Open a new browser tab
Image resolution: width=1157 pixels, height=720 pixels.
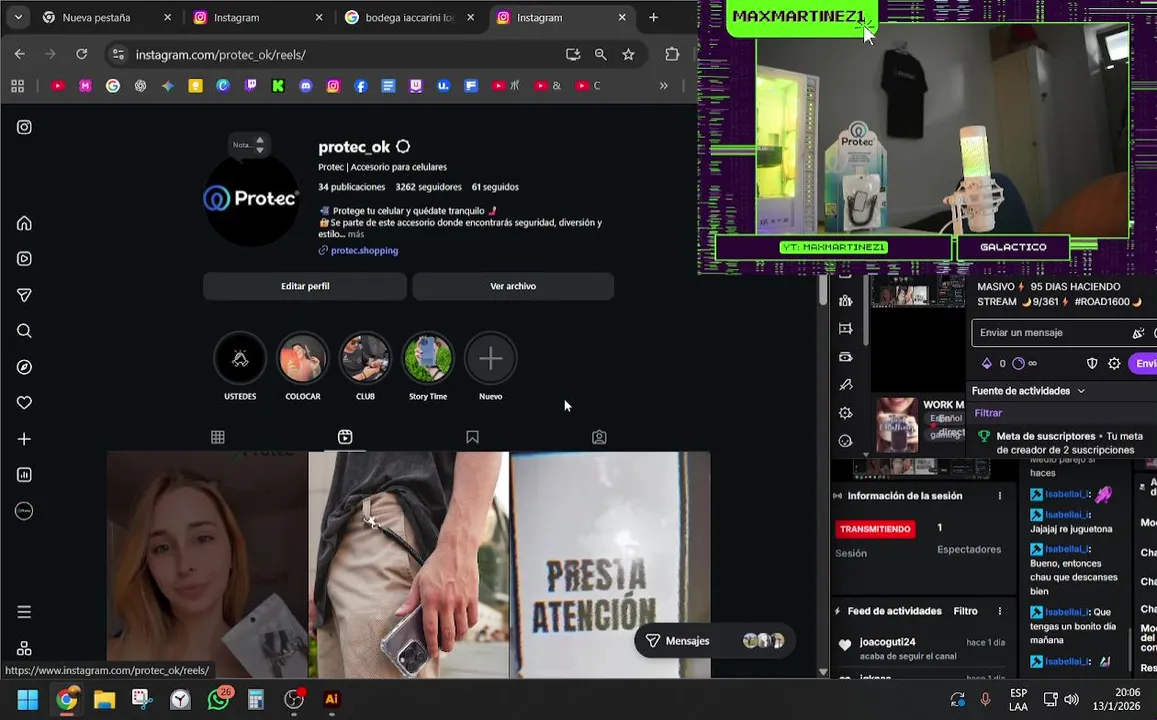653,17
